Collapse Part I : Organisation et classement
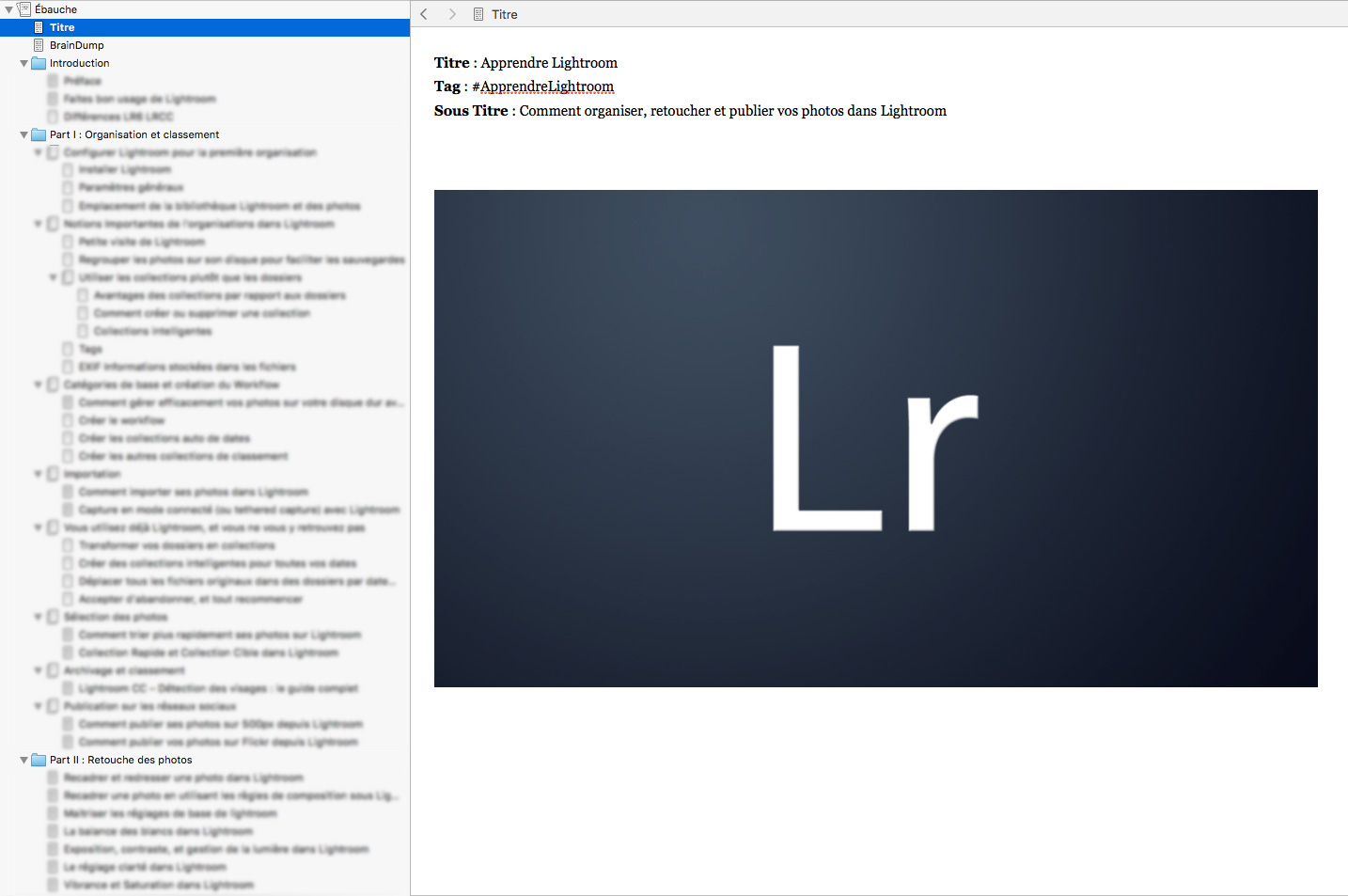1348x896 pixels. 23,134
